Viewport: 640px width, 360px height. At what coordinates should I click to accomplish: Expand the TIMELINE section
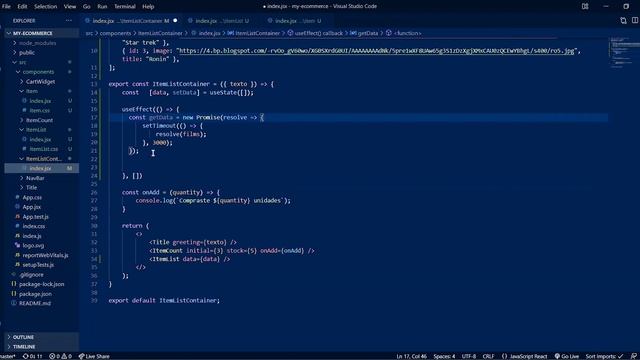pyautogui.click(x=24, y=347)
